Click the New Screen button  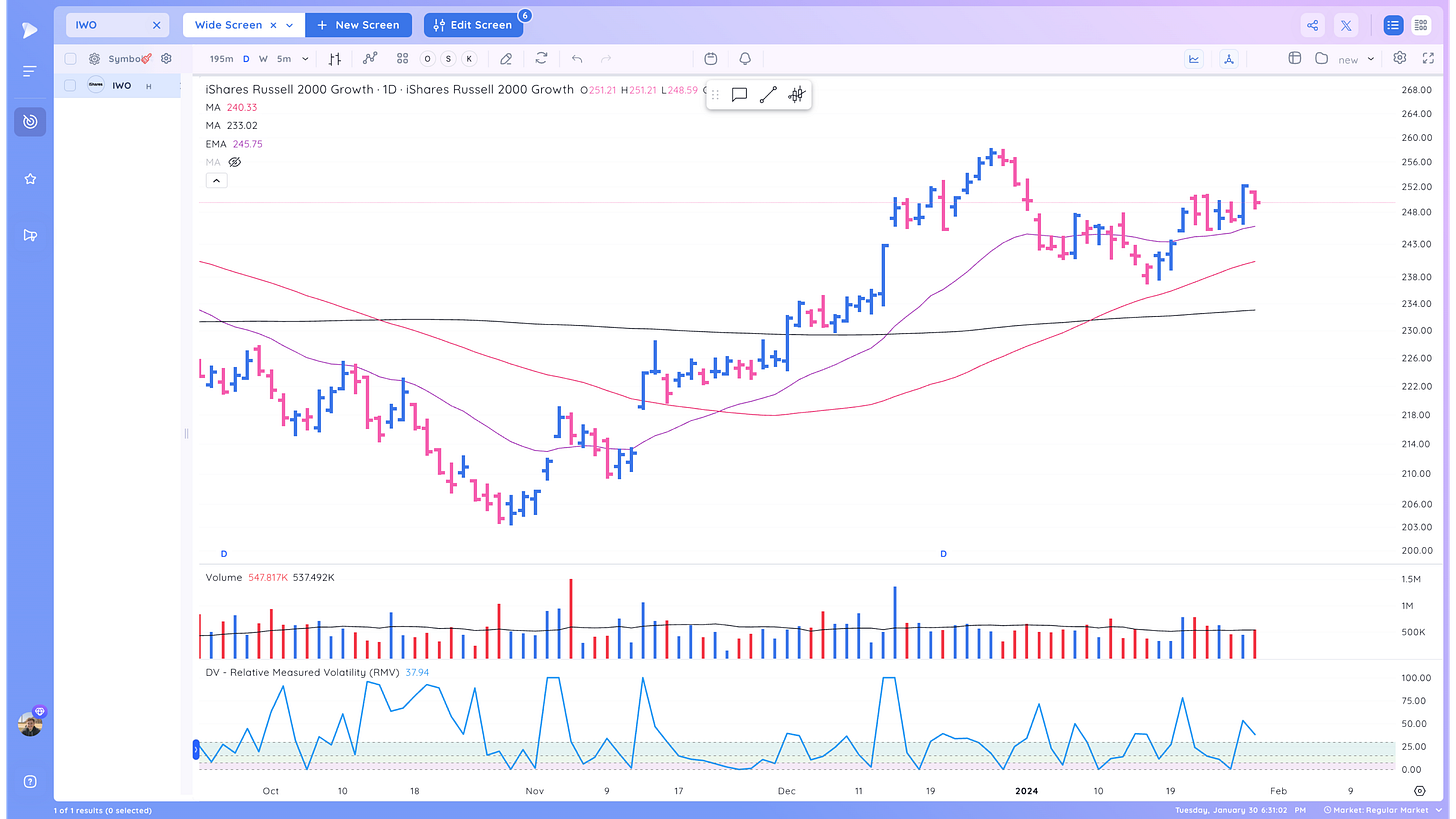[358, 25]
